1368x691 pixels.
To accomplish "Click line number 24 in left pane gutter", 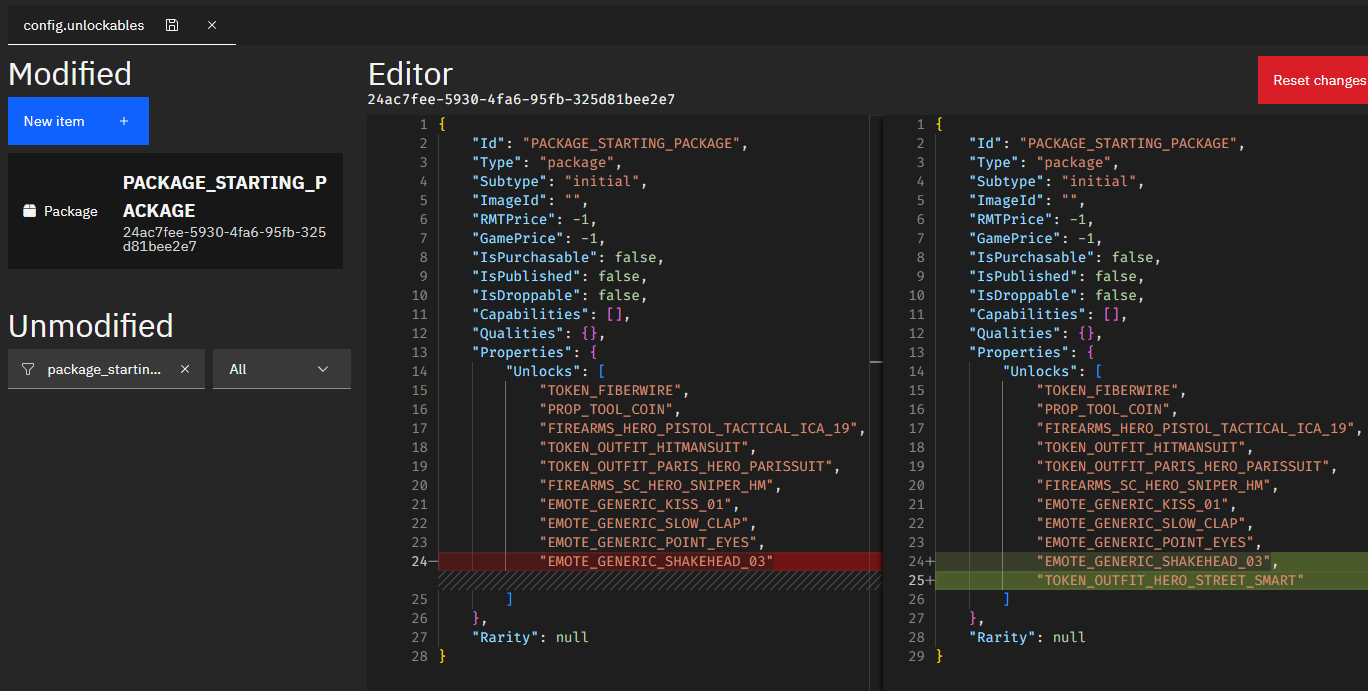I will 418,561.
